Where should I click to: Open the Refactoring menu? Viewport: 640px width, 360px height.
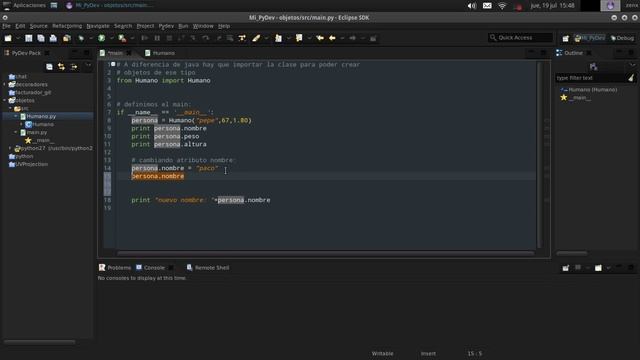click(67, 26)
